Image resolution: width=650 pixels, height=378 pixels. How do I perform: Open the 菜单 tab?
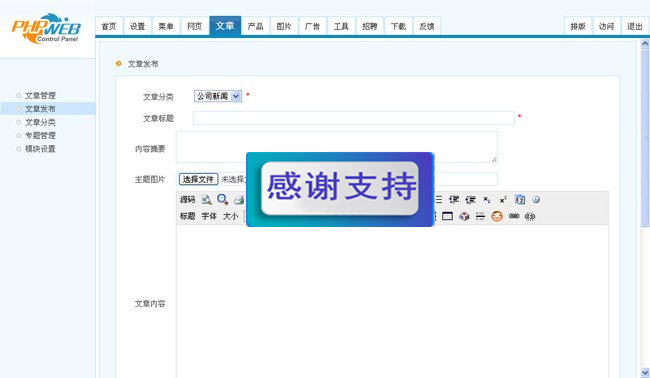click(x=166, y=27)
